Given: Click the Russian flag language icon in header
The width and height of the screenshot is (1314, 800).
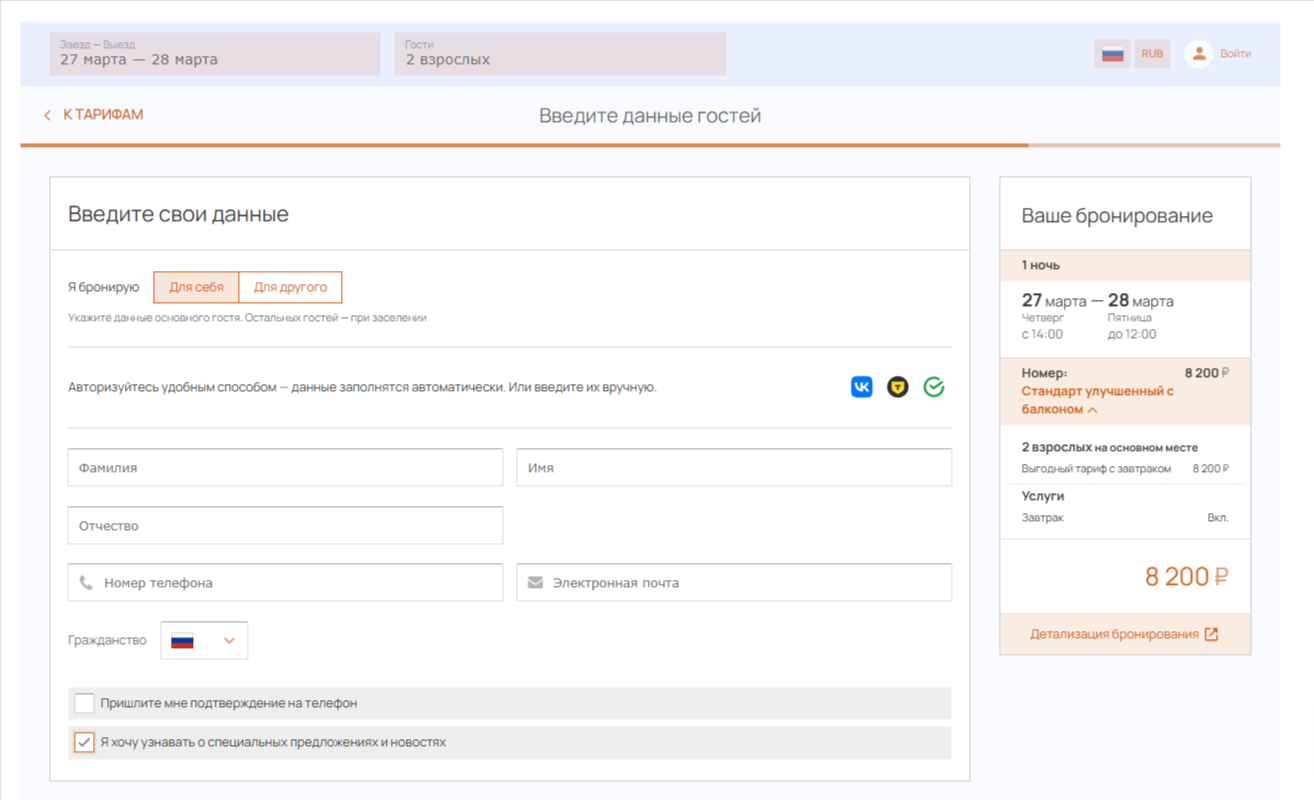Looking at the screenshot, I should click(x=1112, y=54).
